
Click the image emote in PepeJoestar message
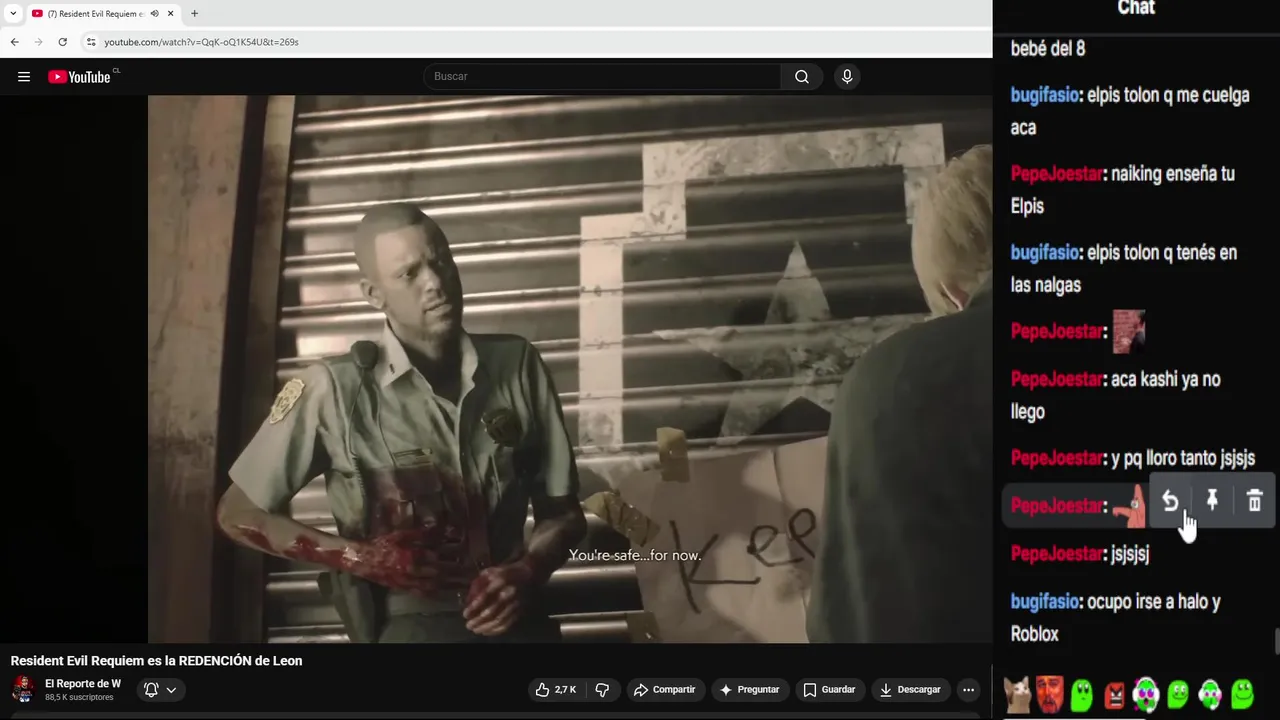1129,331
